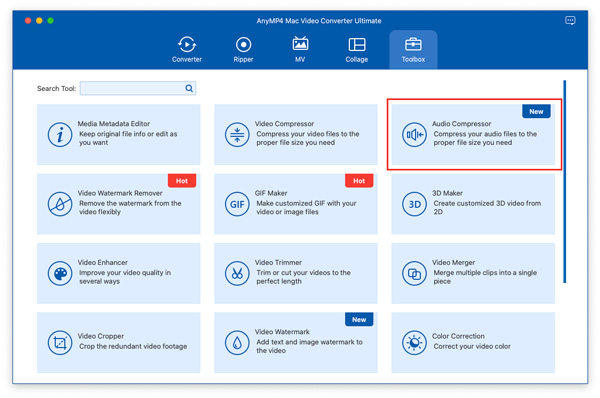The width and height of the screenshot is (600, 398).
Task: Click "Improve your video quality" description
Action: point(125,277)
